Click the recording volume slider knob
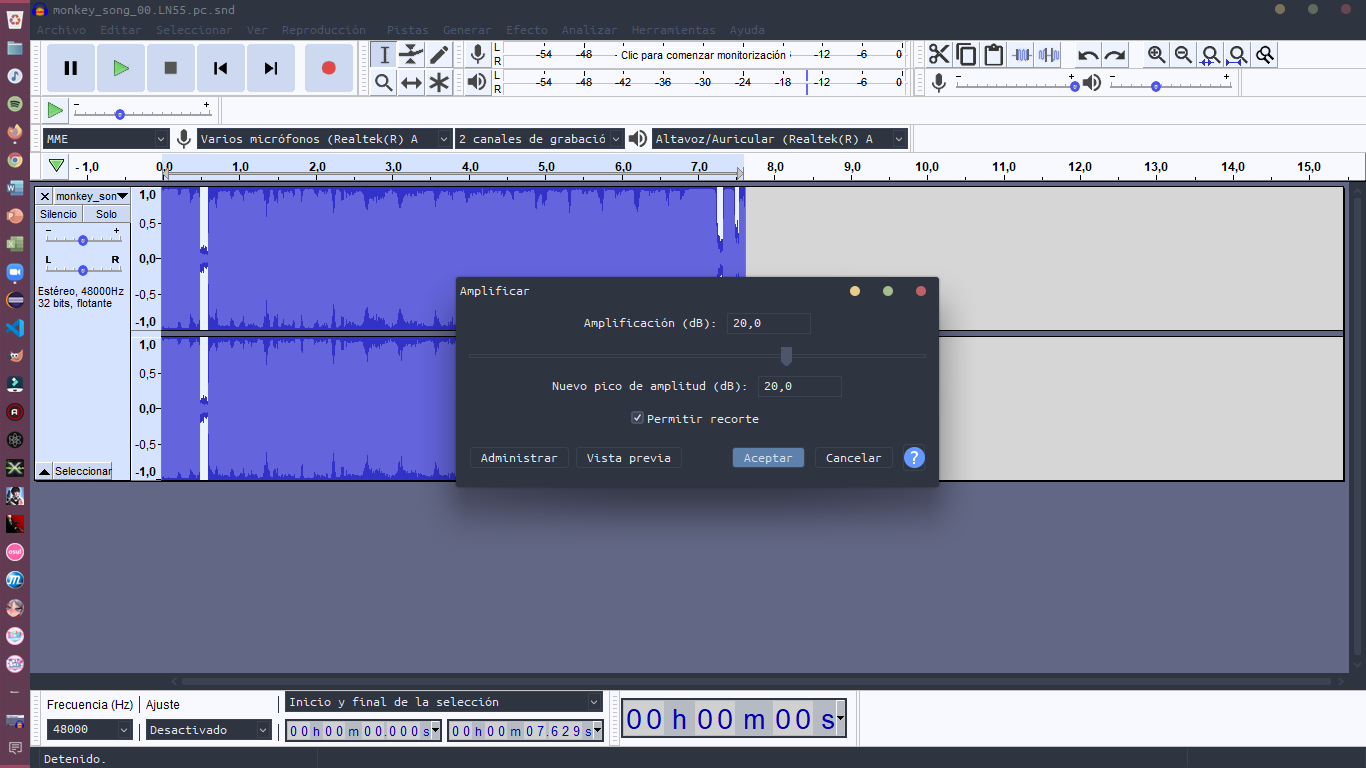1366x768 pixels. (x=1075, y=87)
